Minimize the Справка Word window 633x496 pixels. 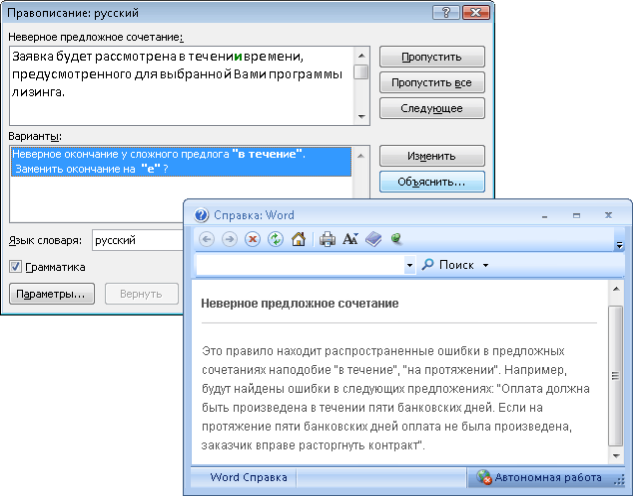pos(545,216)
